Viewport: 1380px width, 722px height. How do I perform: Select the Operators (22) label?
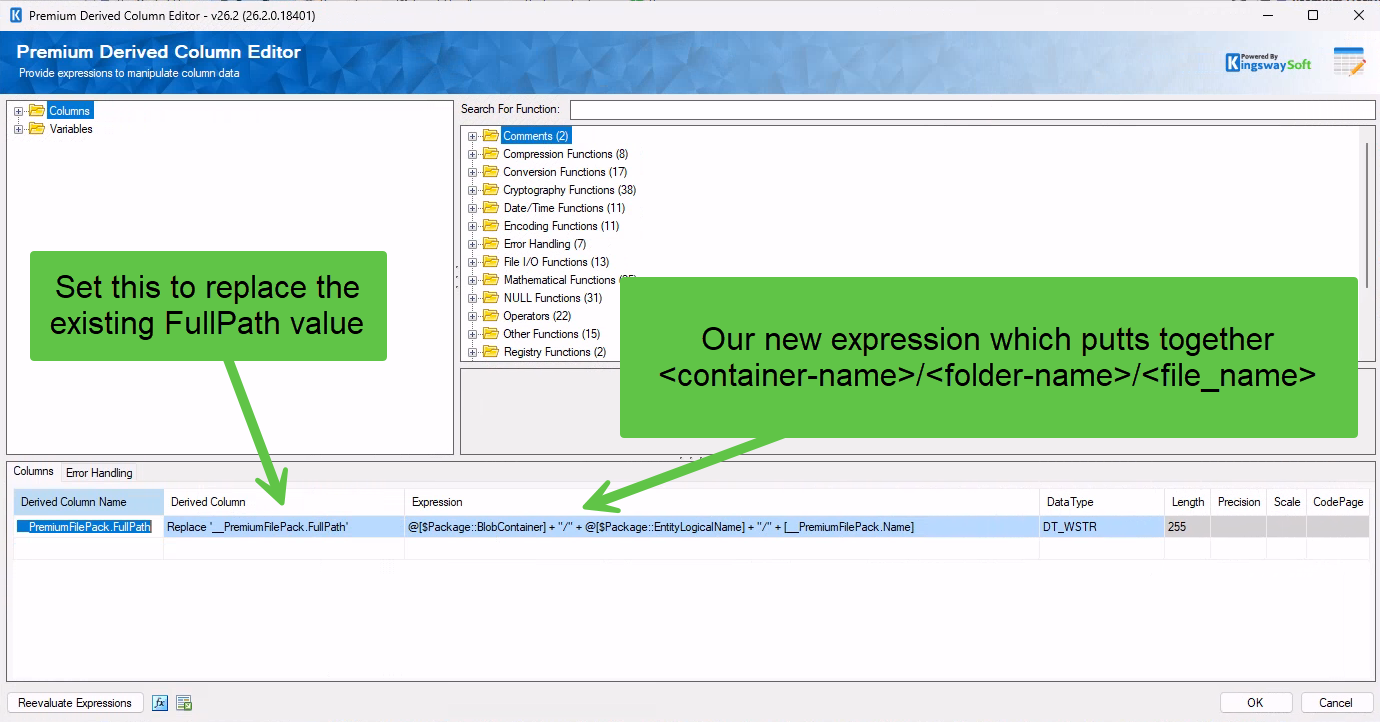(538, 316)
